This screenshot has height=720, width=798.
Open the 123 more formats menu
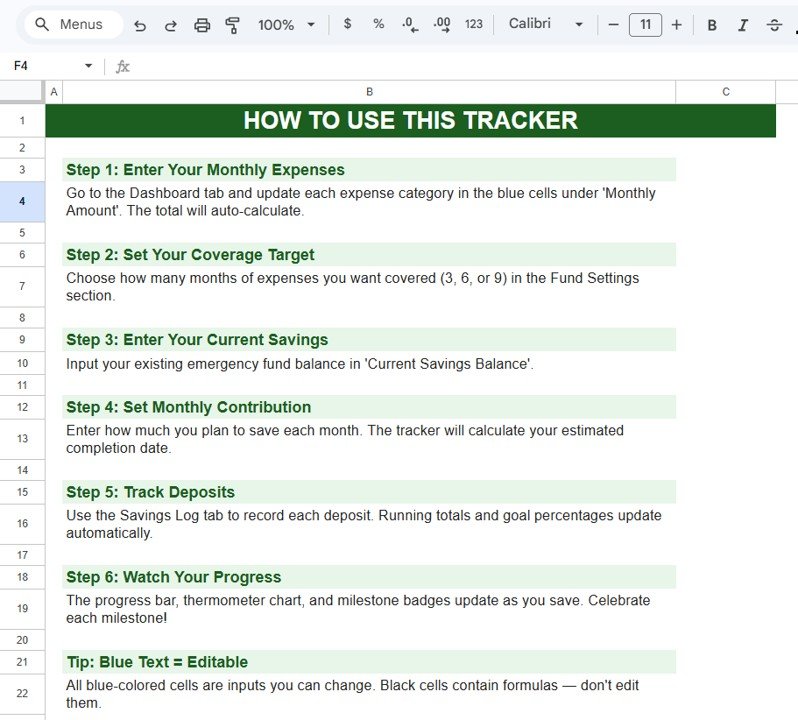(474, 24)
